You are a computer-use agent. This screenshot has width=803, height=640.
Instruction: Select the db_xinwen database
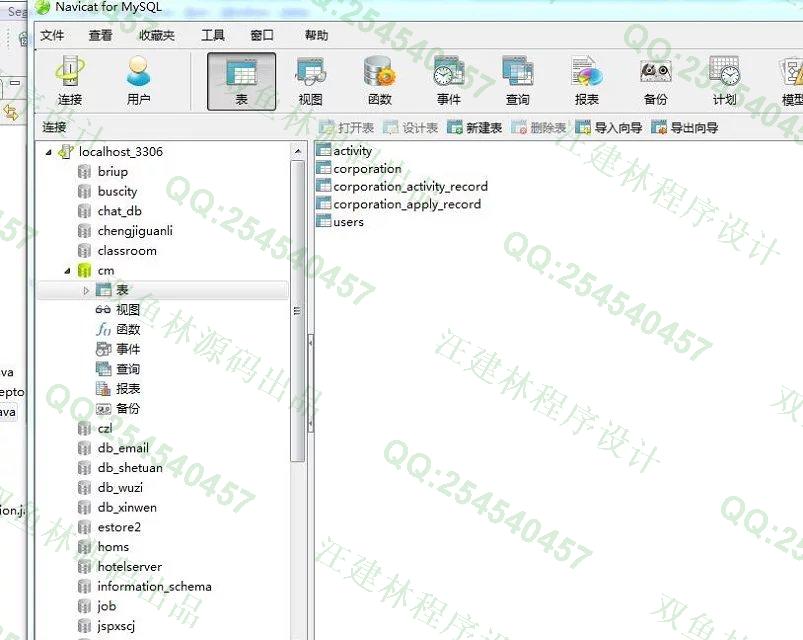click(x=127, y=507)
